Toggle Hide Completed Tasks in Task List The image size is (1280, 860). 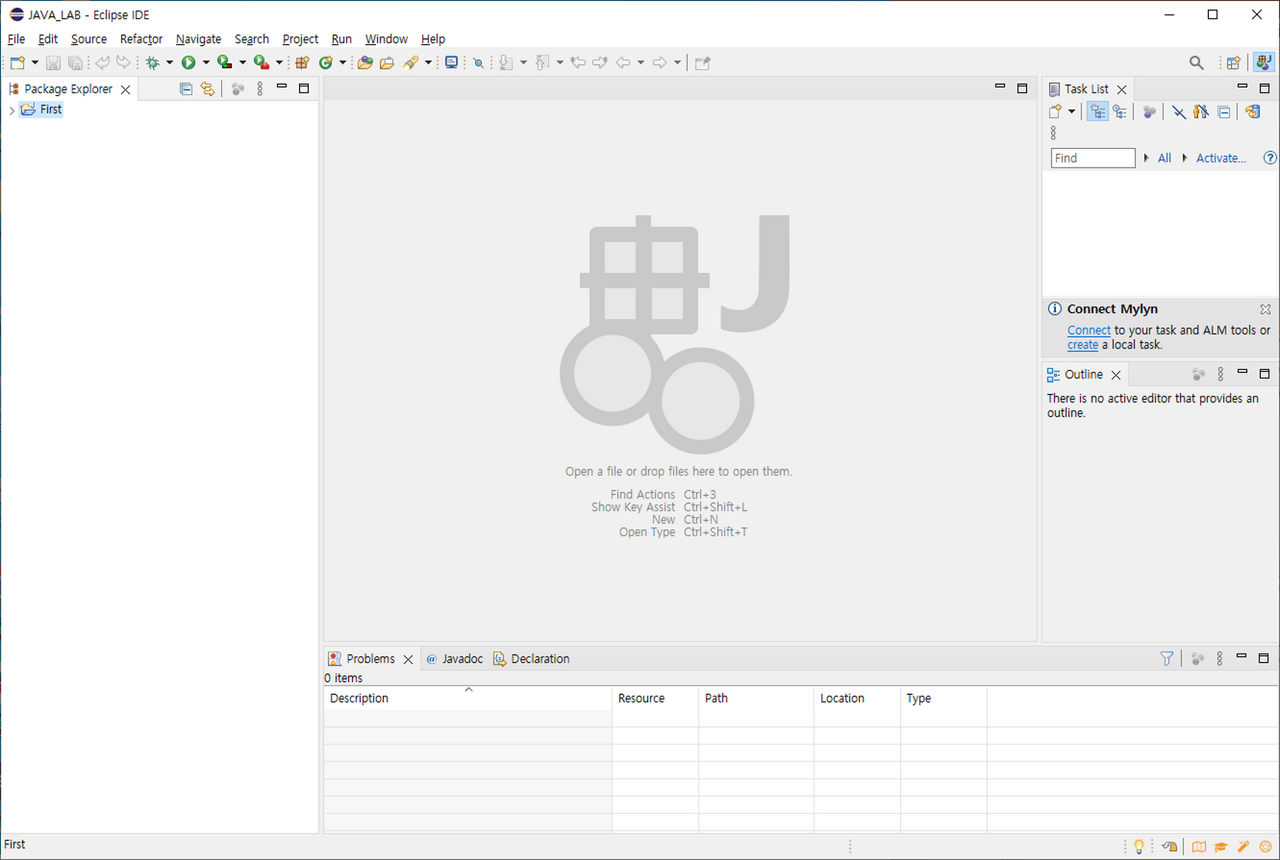click(1180, 112)
